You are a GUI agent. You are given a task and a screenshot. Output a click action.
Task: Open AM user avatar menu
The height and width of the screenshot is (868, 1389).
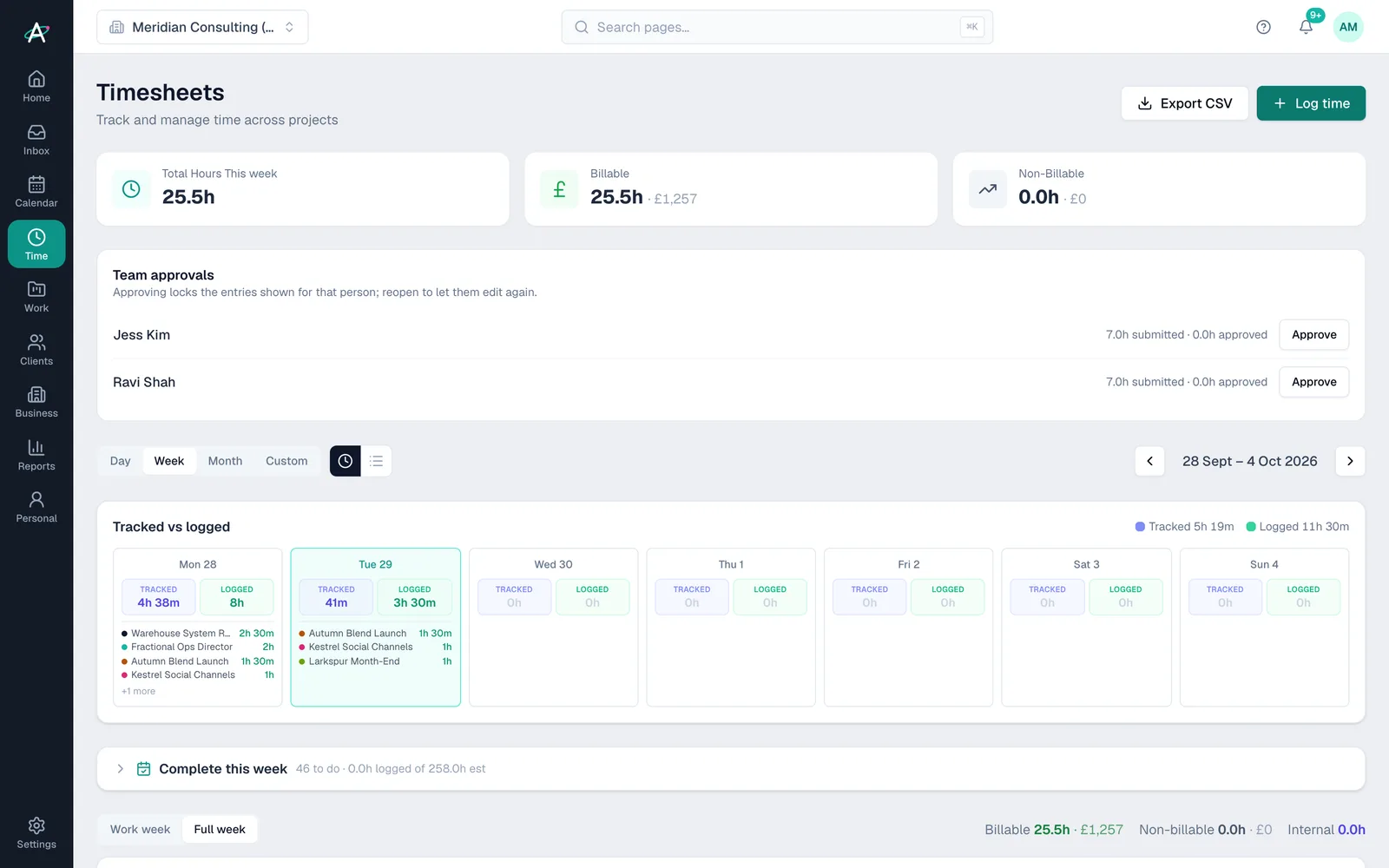click(1348, 27)
